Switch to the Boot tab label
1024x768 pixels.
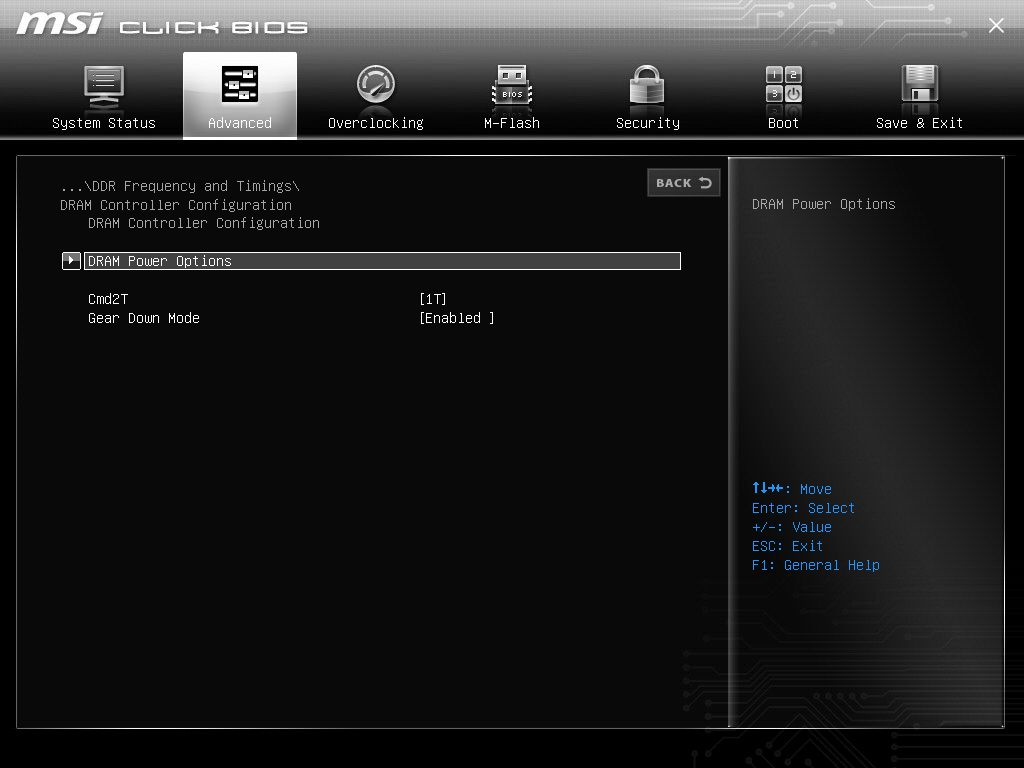[784, 123]
